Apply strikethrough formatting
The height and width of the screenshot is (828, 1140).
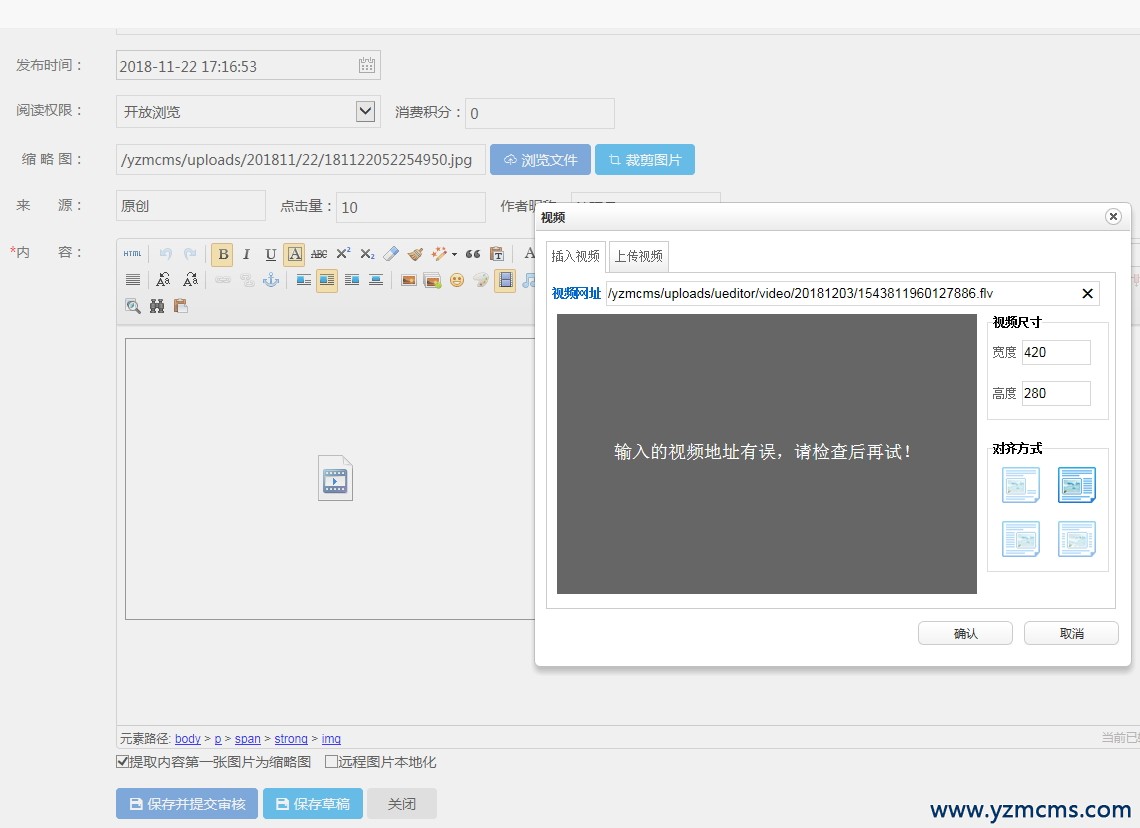318,254
